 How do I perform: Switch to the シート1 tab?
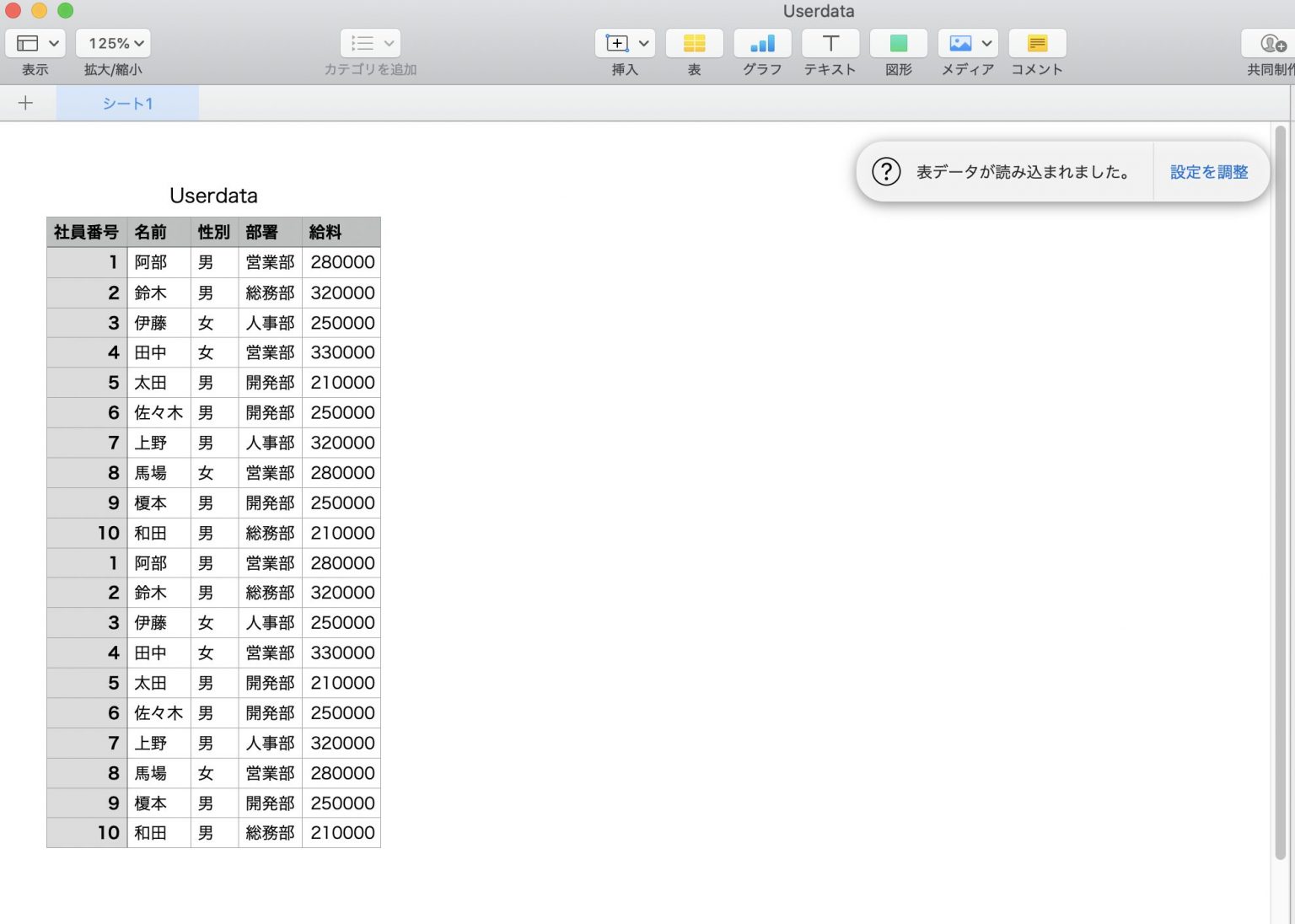coord(126,103)
